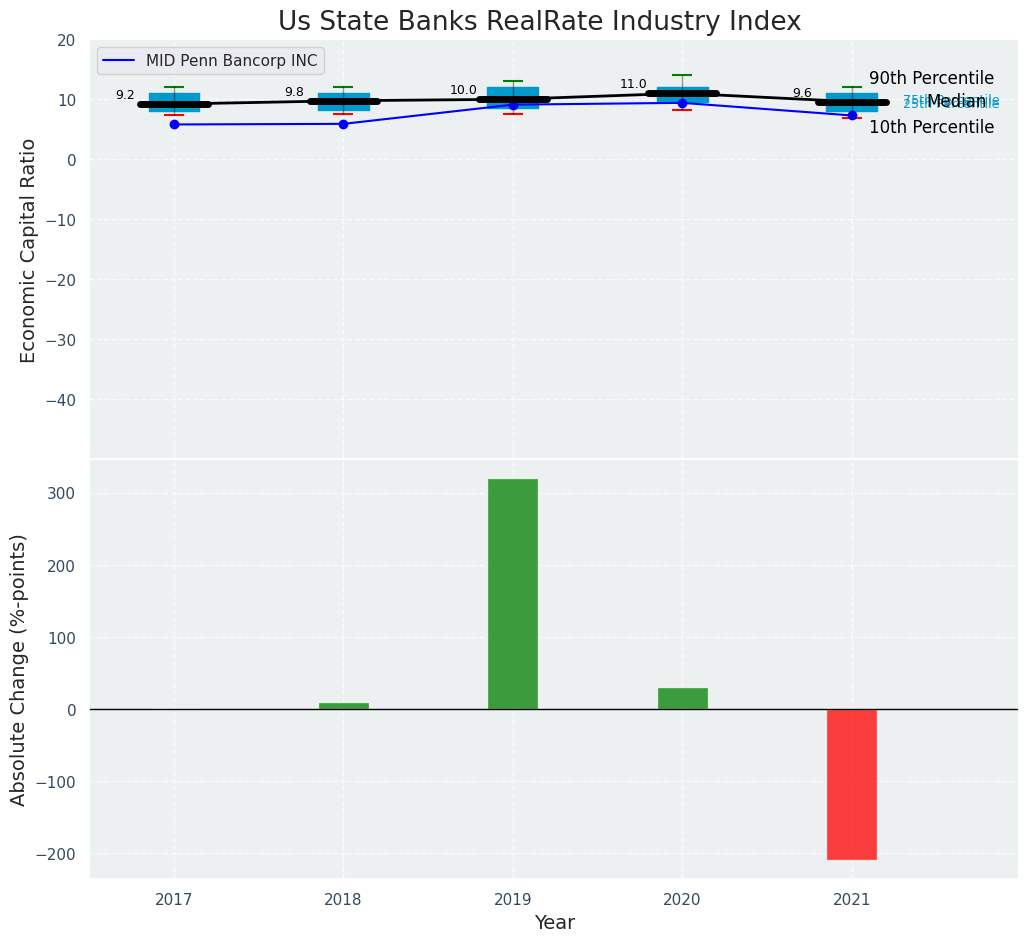Click the 300 tick on lower y-axis
1029x942 pixels.
(61, 493)
